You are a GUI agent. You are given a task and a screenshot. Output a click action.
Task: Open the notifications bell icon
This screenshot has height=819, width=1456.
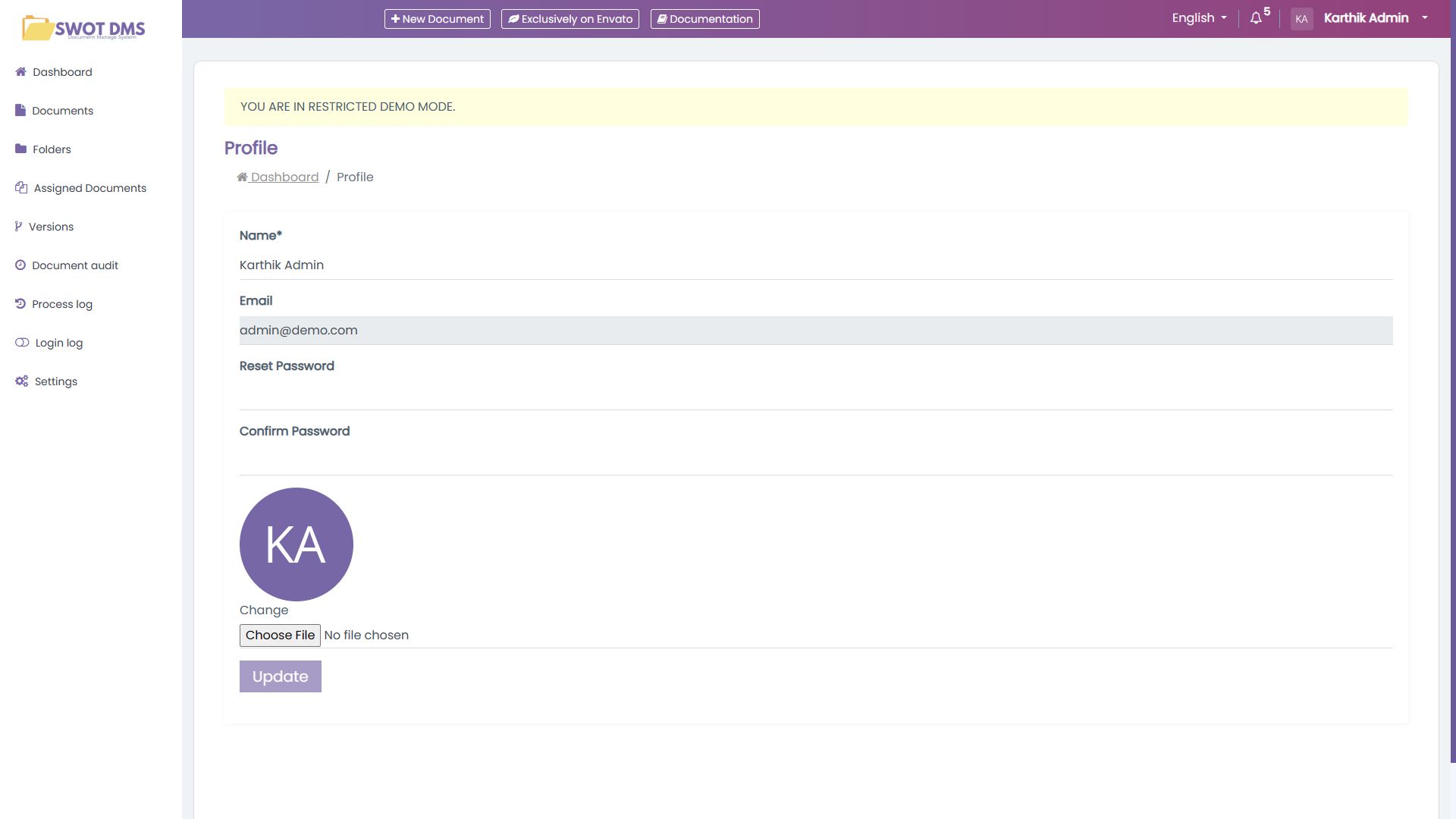click(1256, 18)
